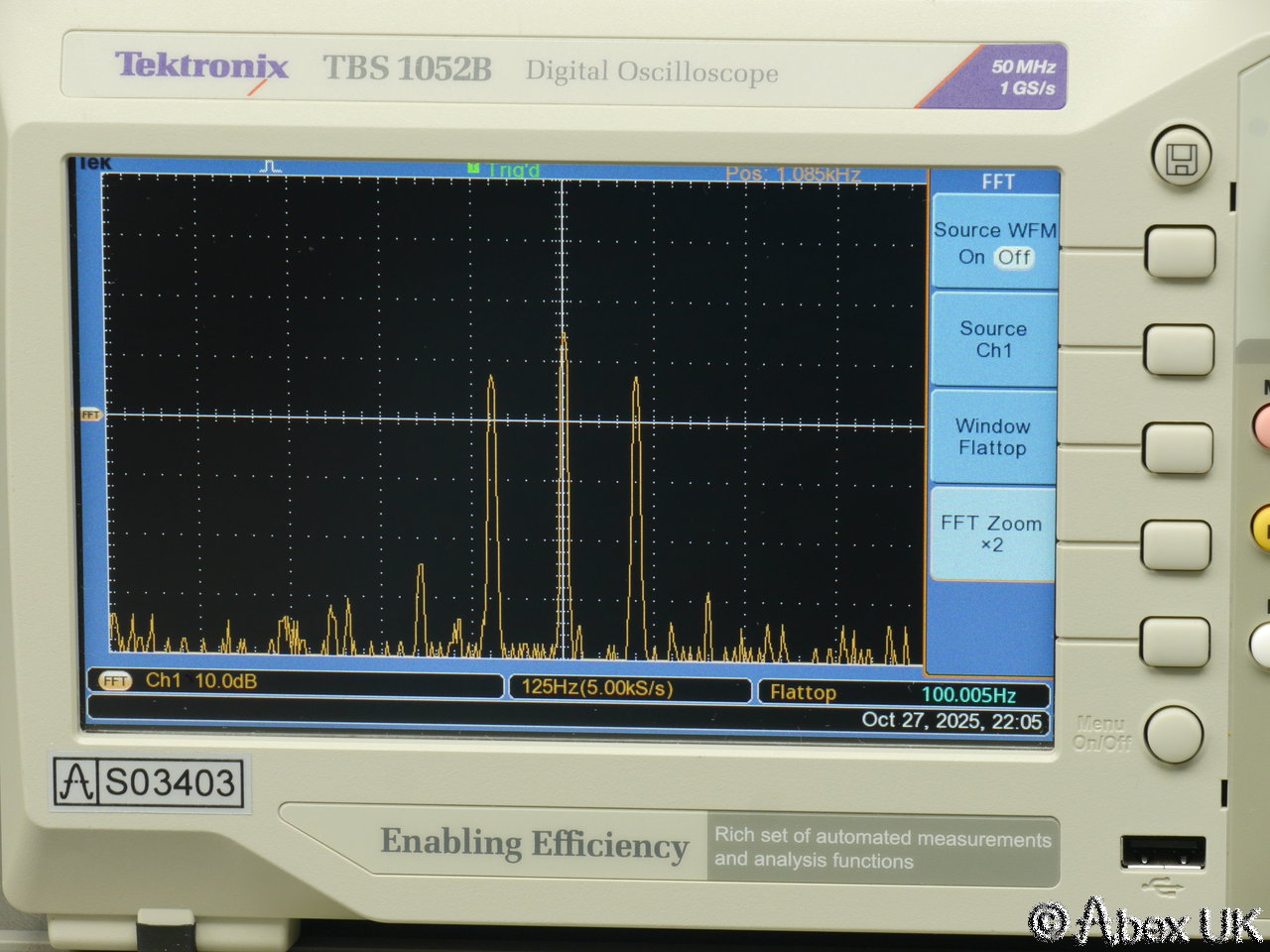The height and width of the screenshot is (952, 1270).
Task: Toggle Source WFM to Off
Action: pyautogui.click(x=1014, y=258)
